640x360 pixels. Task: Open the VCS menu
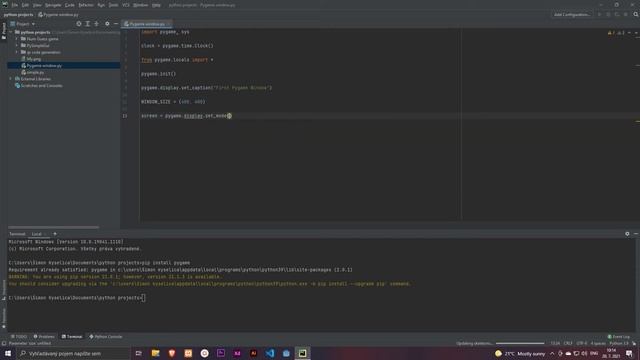126,5
